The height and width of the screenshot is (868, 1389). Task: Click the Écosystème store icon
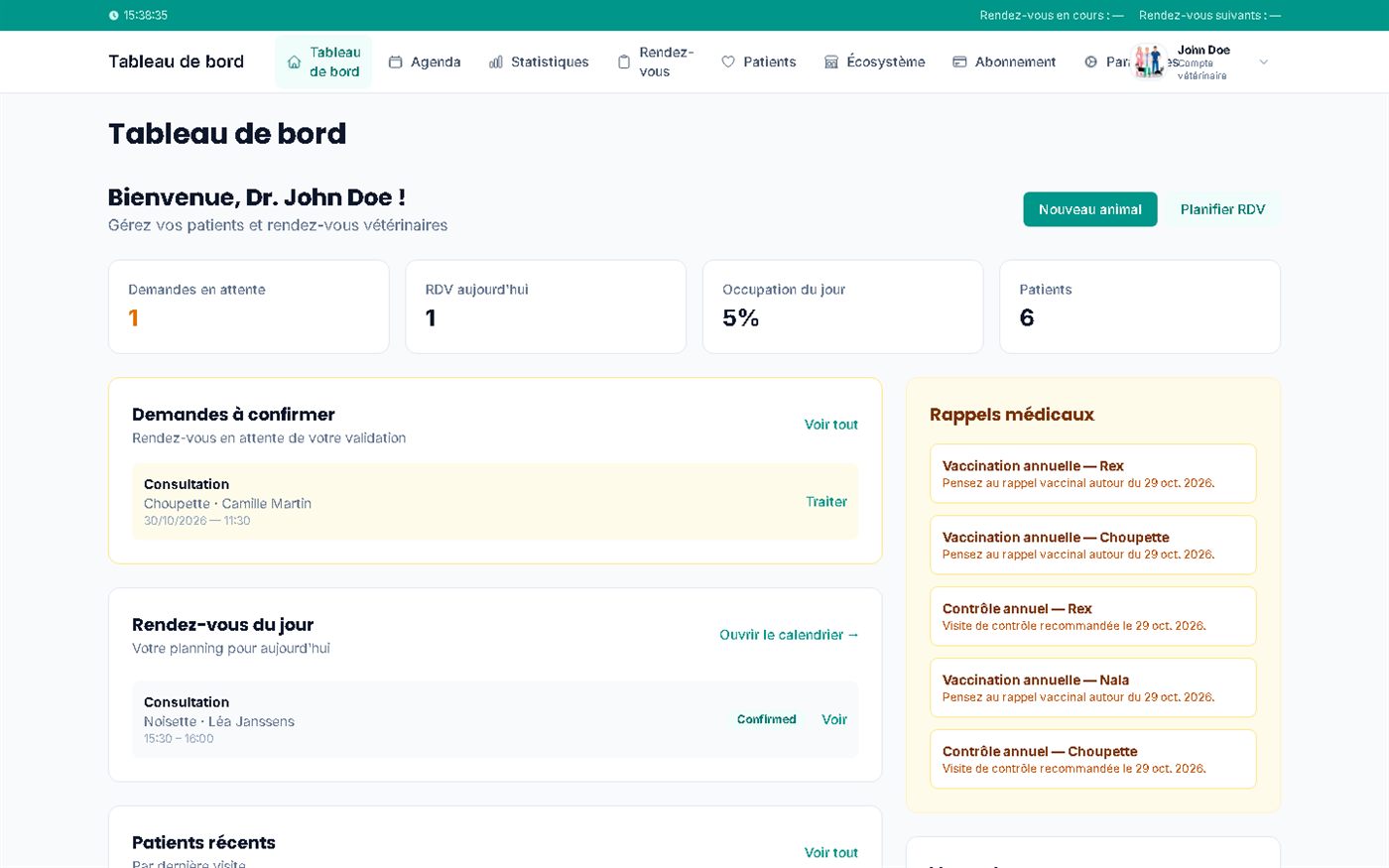click(x=830, y=62)
